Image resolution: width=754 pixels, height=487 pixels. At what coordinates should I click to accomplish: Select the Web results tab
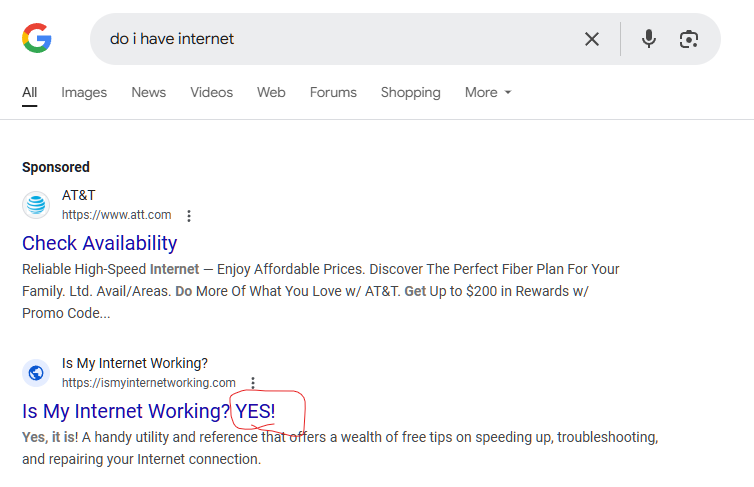point(271,92)
